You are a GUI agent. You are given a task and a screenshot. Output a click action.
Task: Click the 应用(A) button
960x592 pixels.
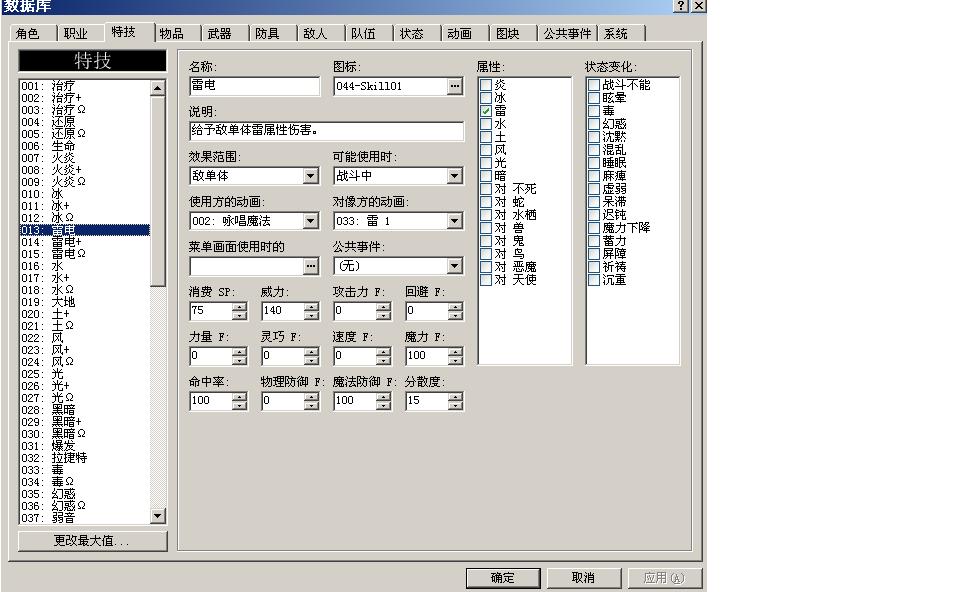pos(664,578)
